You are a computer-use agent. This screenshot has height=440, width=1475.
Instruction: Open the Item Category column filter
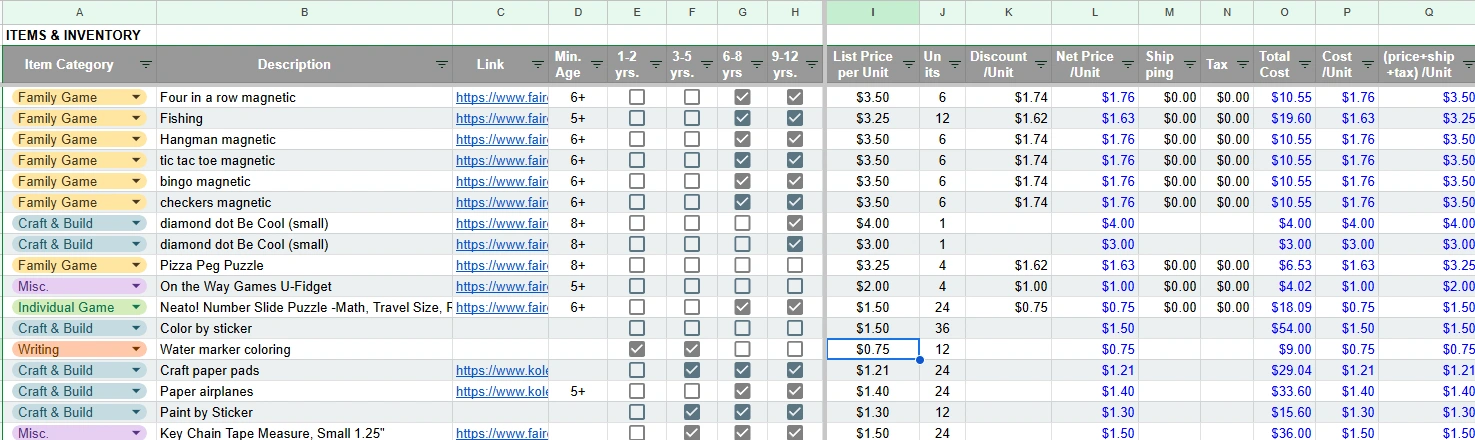coord(146,65)
